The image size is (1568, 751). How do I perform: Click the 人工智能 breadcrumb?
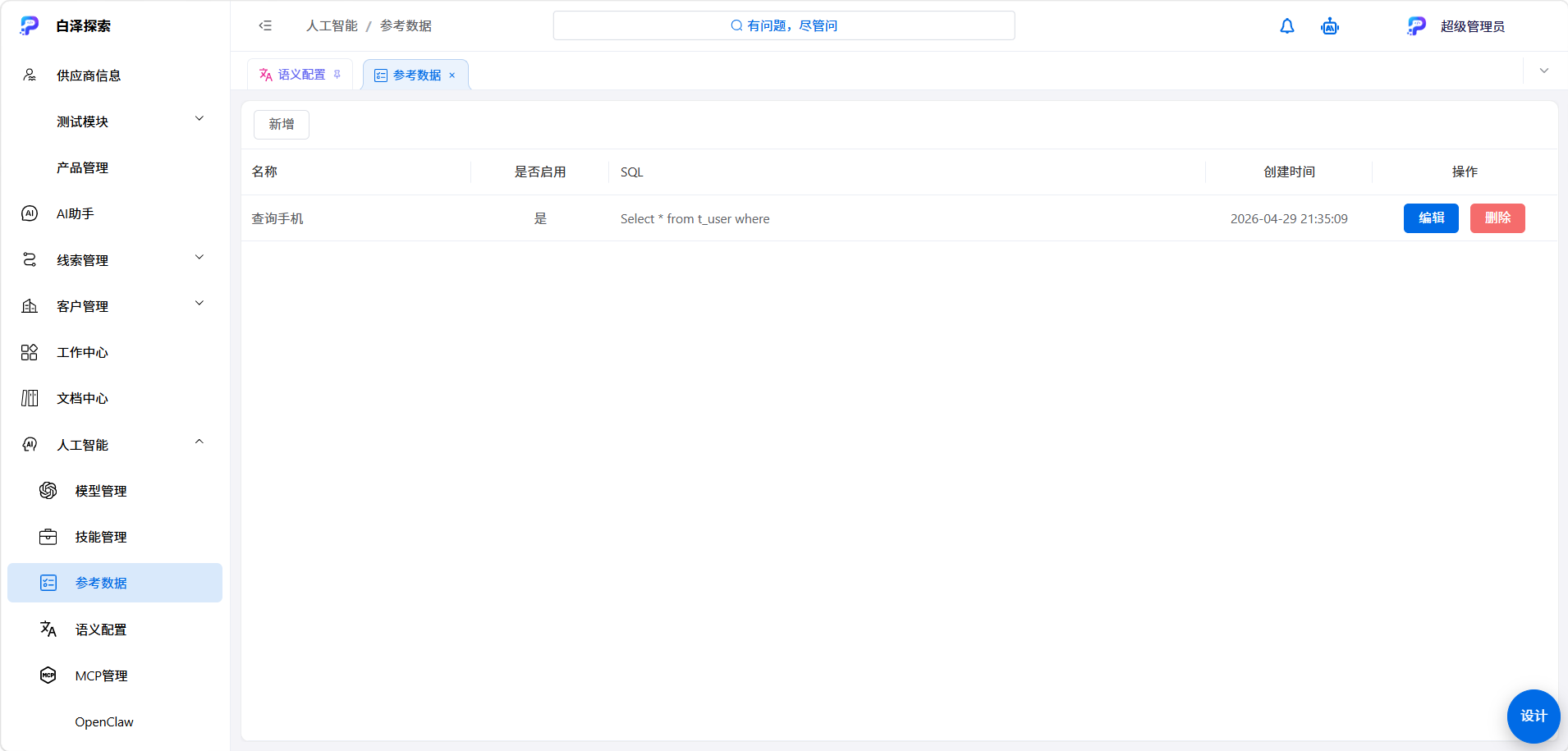332,26
